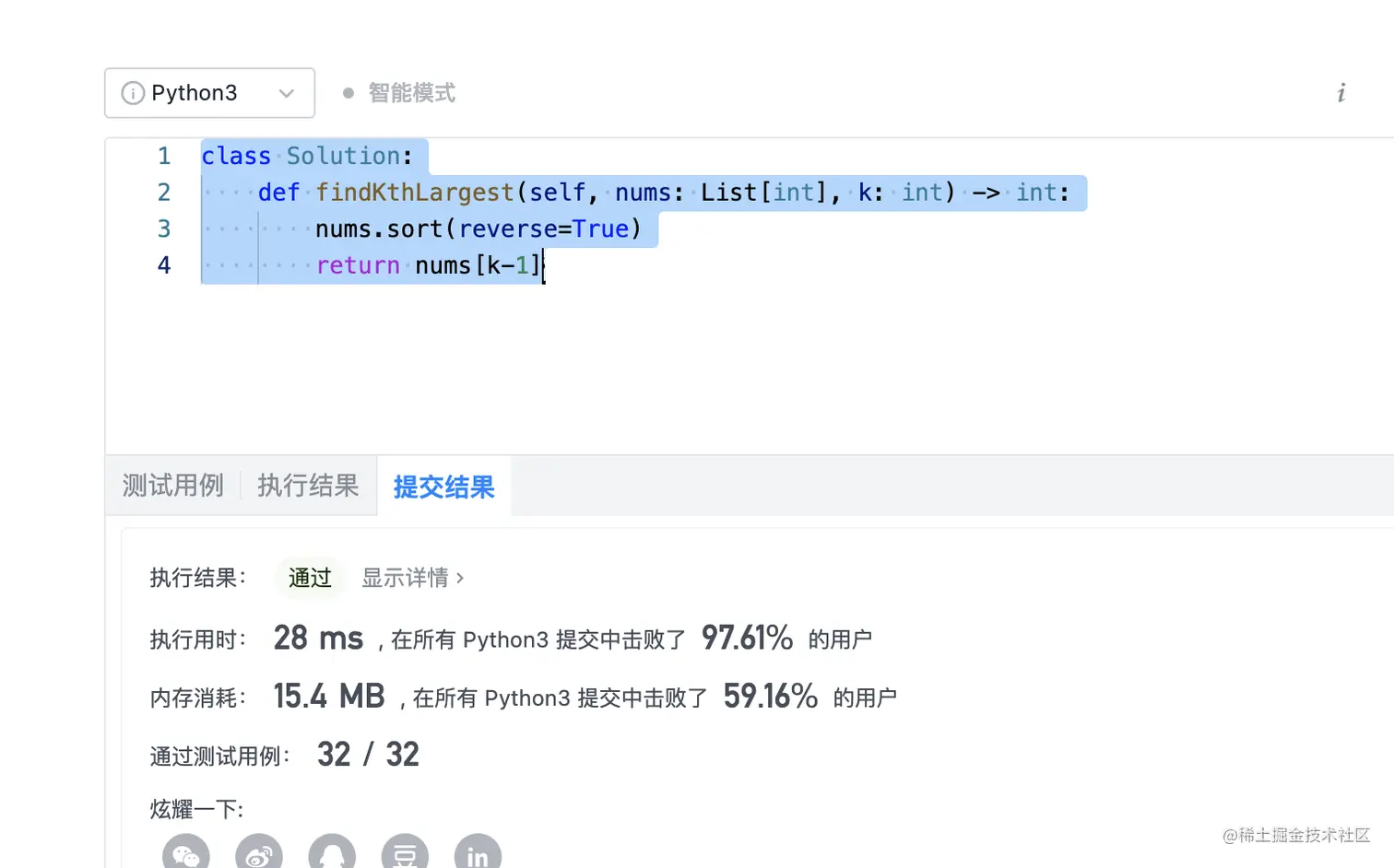Click line number 3 in gutter
This screenshot has width=1394, height=868.
point(164,229)
